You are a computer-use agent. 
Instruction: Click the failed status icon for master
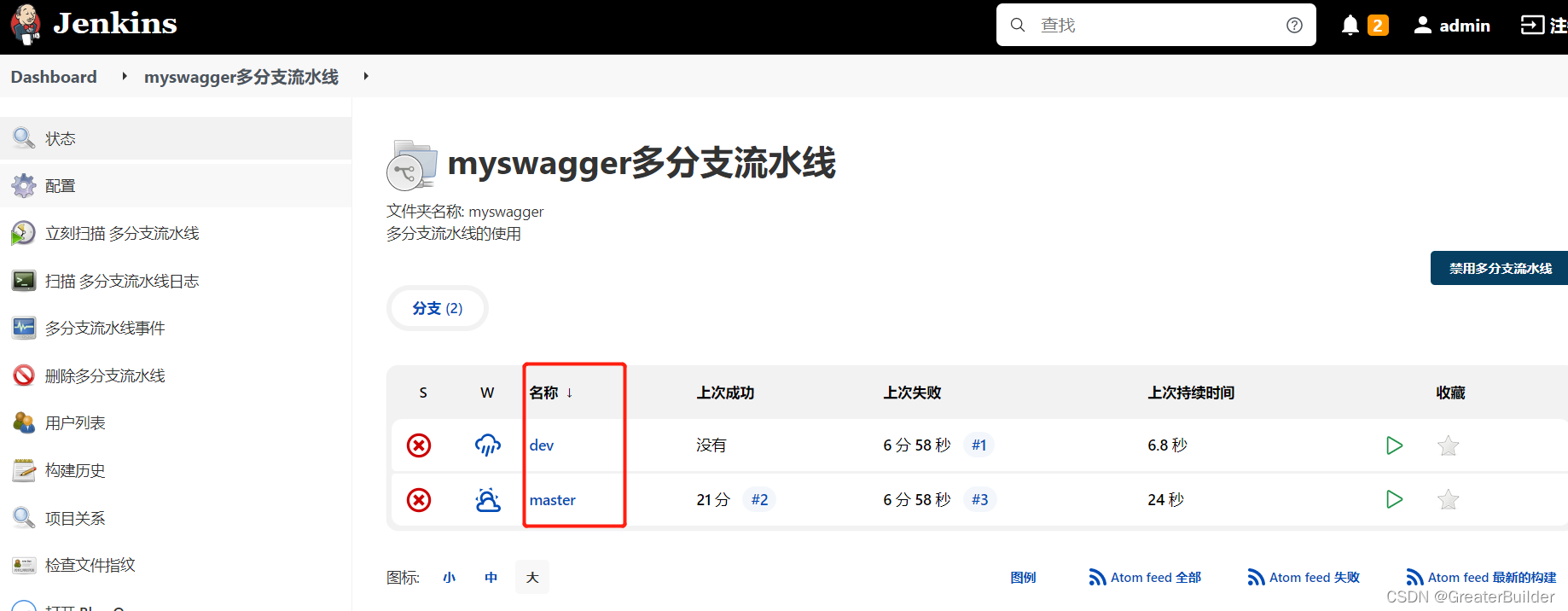(419, 499)
